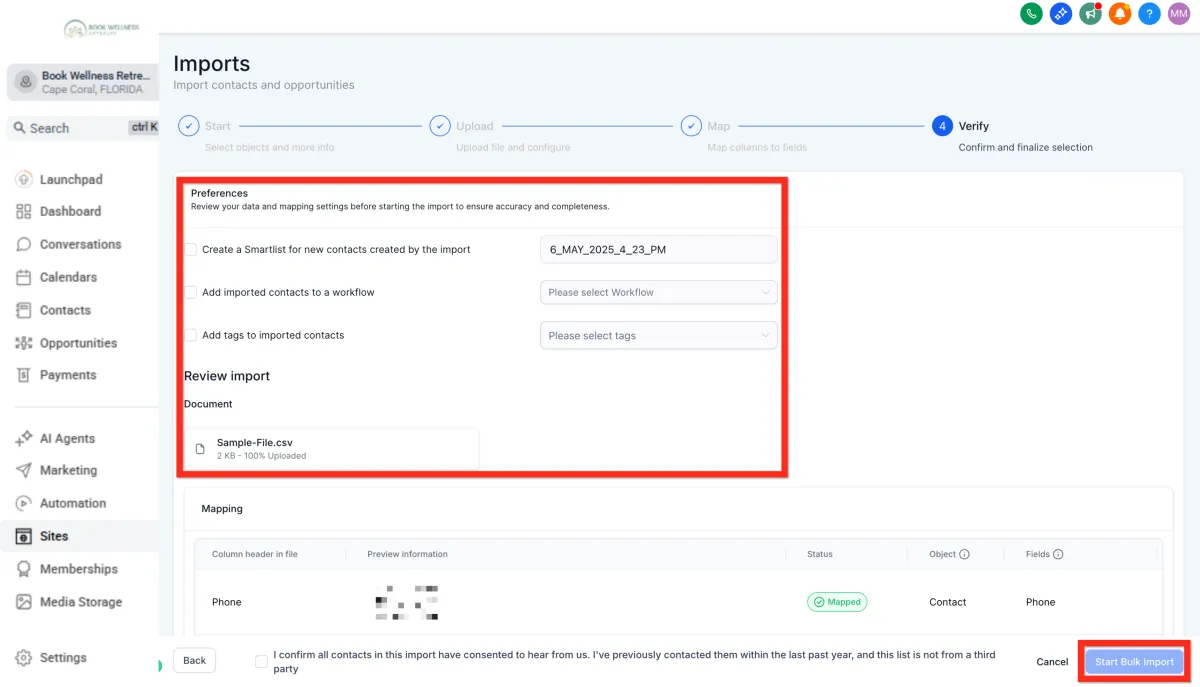Click the Smartlist name input field
The image size is (1200, 687).
(658, 250)
